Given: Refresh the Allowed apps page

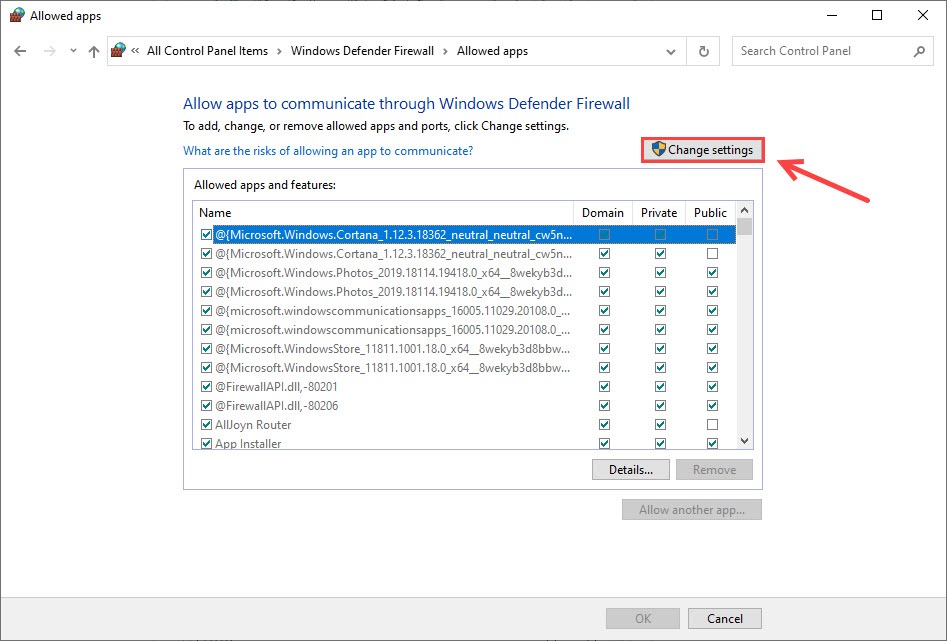Looking at the screenshot, I should (704, 51).
